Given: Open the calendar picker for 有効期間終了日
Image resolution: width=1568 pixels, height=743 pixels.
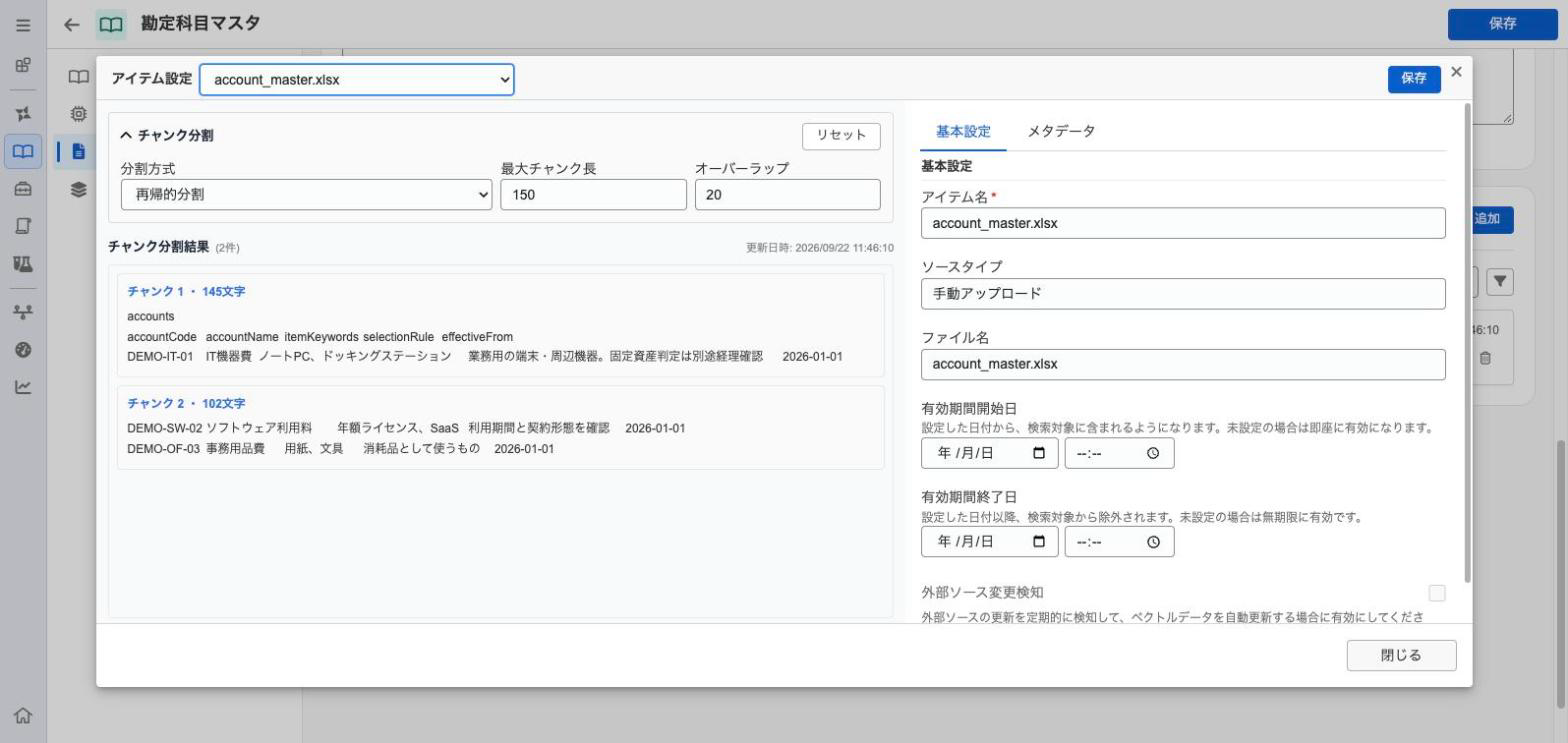Looking at the screenshot, I should point(1039,542).
